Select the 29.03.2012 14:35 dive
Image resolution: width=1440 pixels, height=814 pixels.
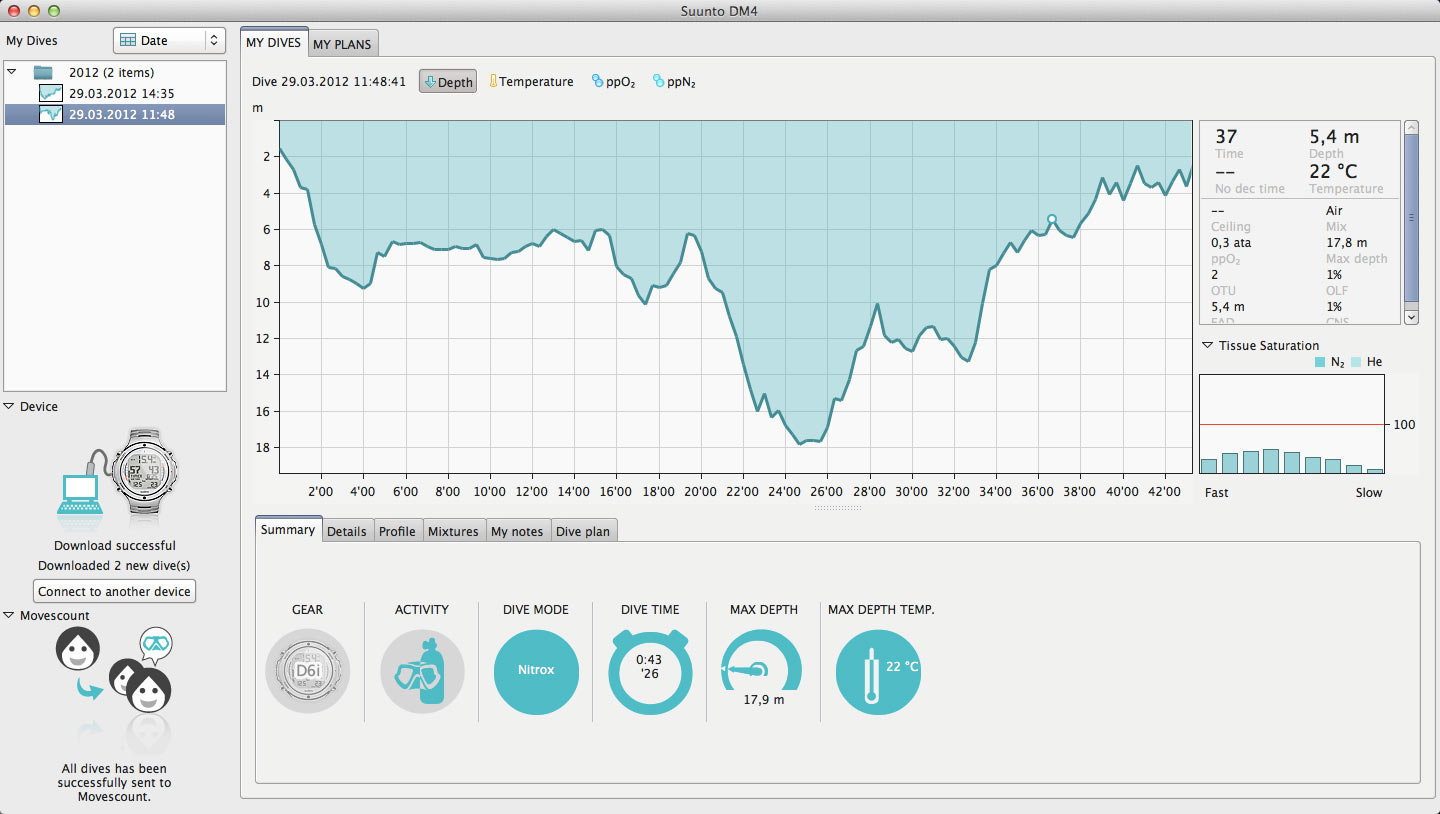[x=121, y=93]
